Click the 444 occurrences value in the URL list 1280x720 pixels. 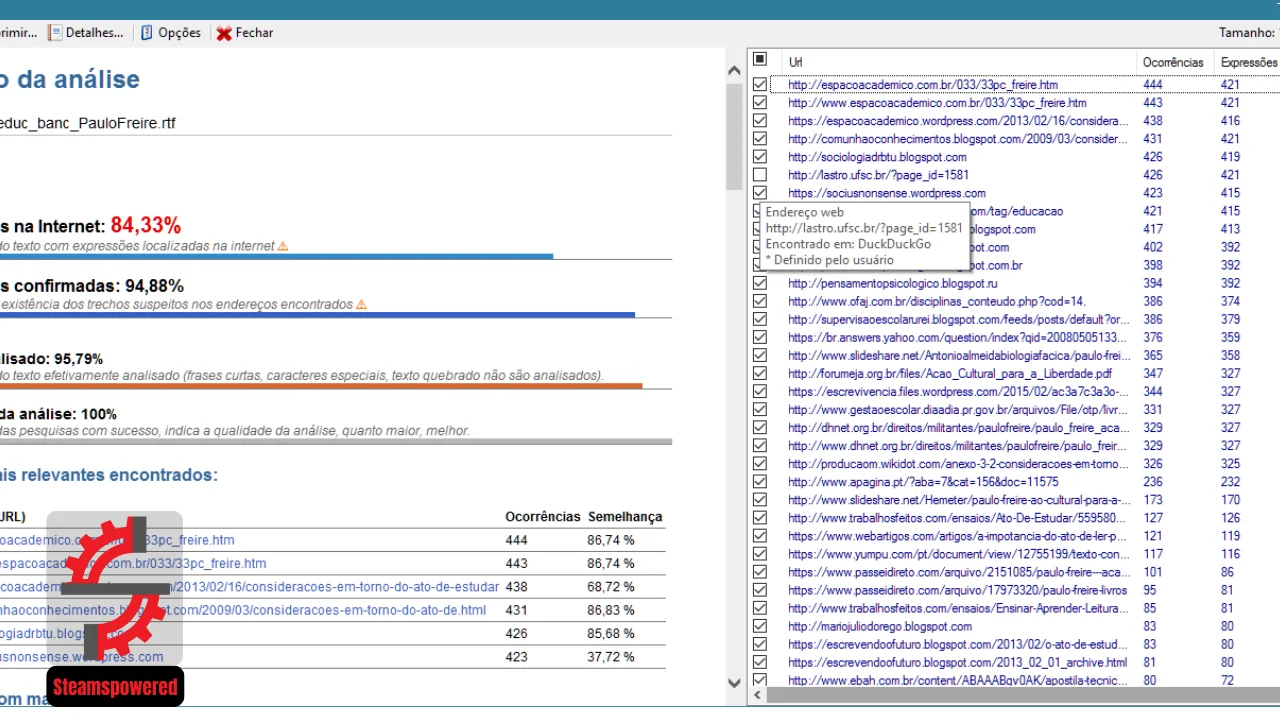1153,85
